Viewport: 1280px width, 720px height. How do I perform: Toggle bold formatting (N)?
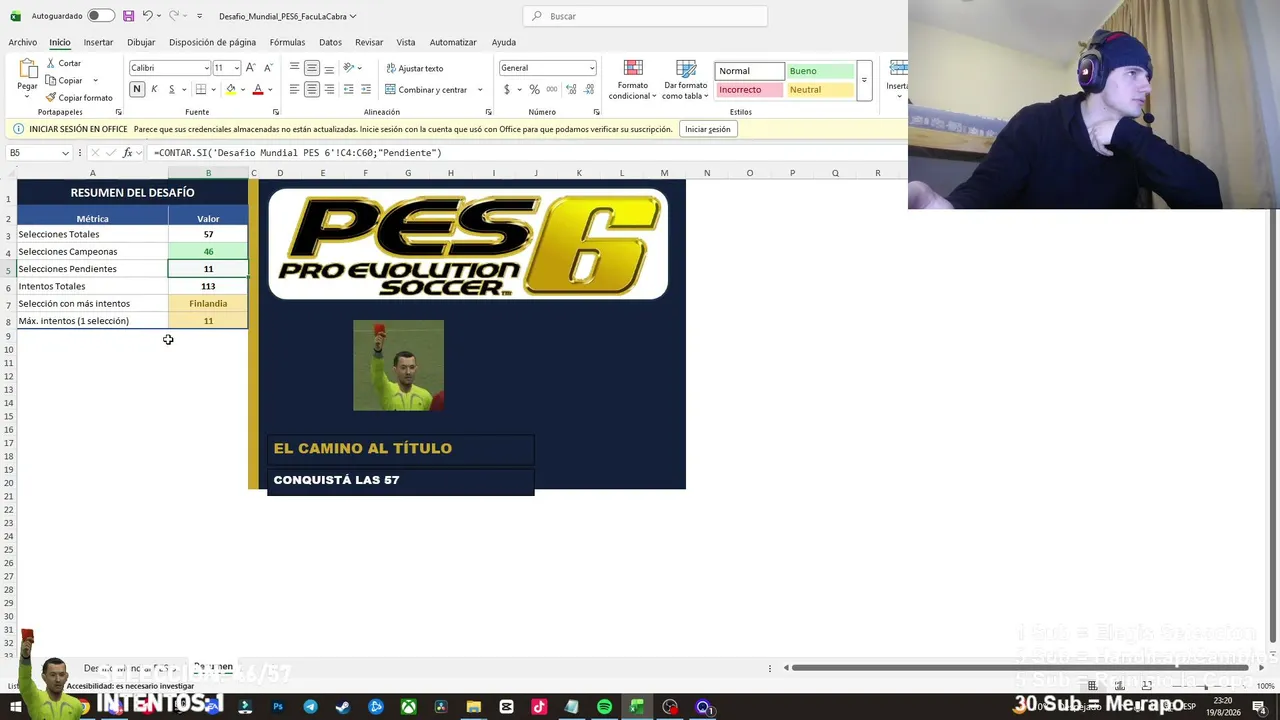tap(137, 89)
